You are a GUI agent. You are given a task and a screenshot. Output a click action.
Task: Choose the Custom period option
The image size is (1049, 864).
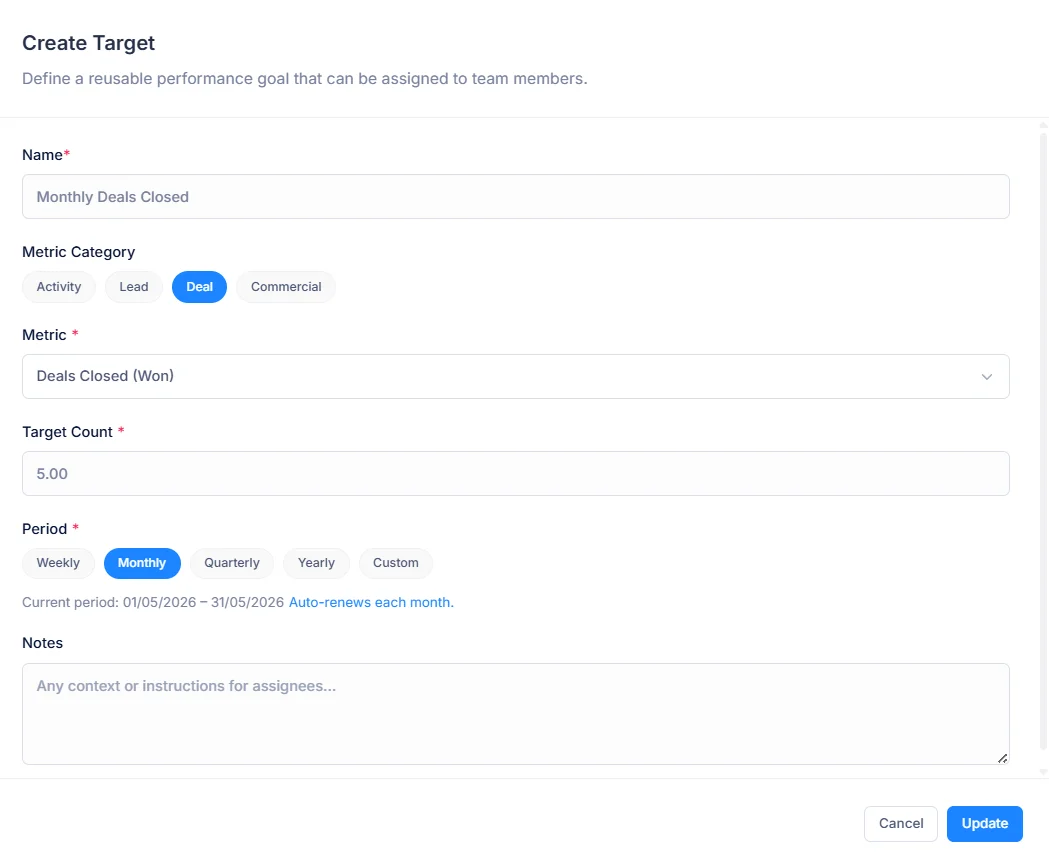click(x=395, y=563)
